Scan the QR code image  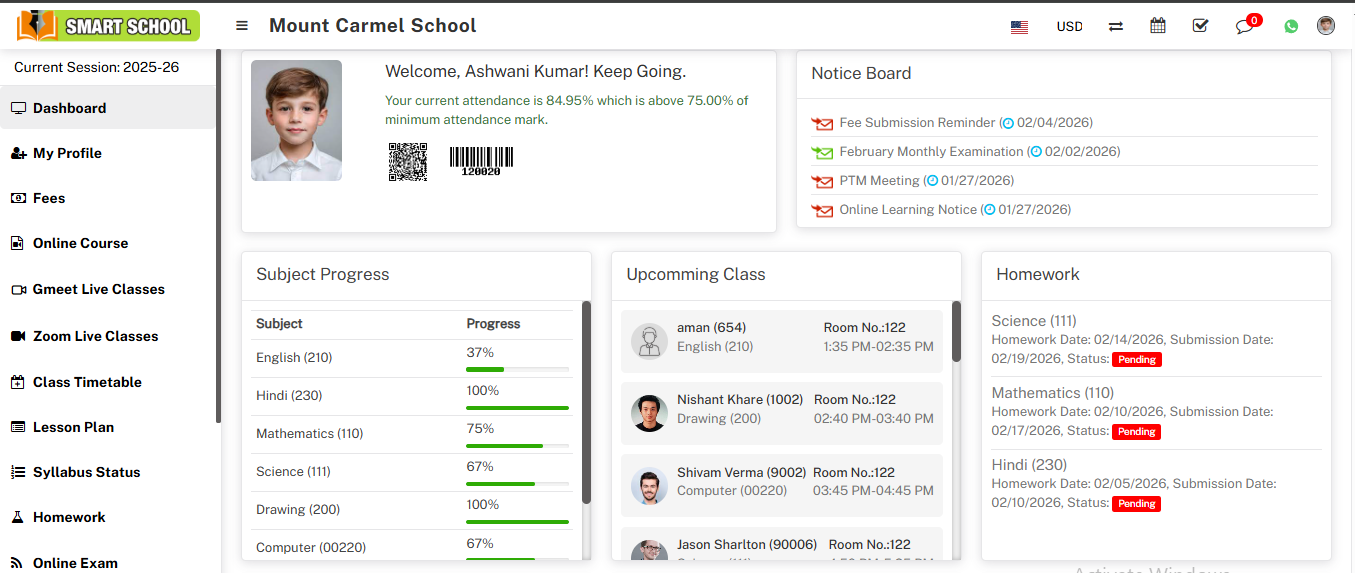click(407, 161)
